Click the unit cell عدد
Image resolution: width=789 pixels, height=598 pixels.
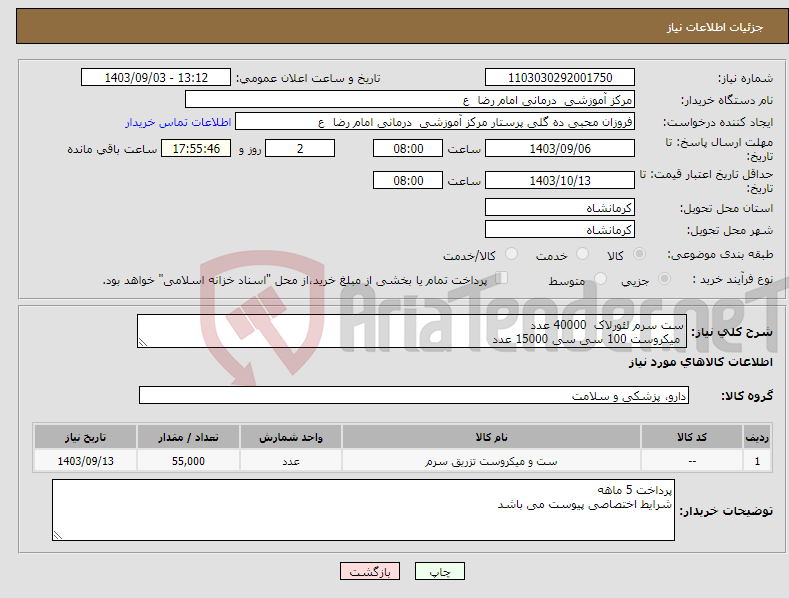pyautogui.click(x=291, y=461)
